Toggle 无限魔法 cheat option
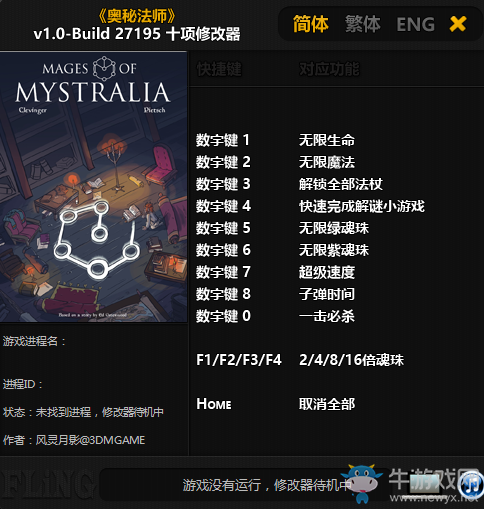 coord(327,162)
